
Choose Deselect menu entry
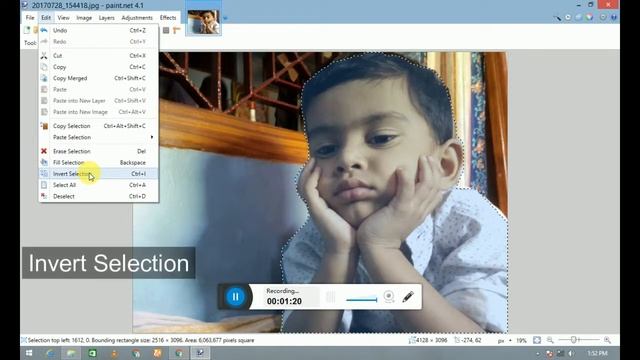(x=99, y=196)
